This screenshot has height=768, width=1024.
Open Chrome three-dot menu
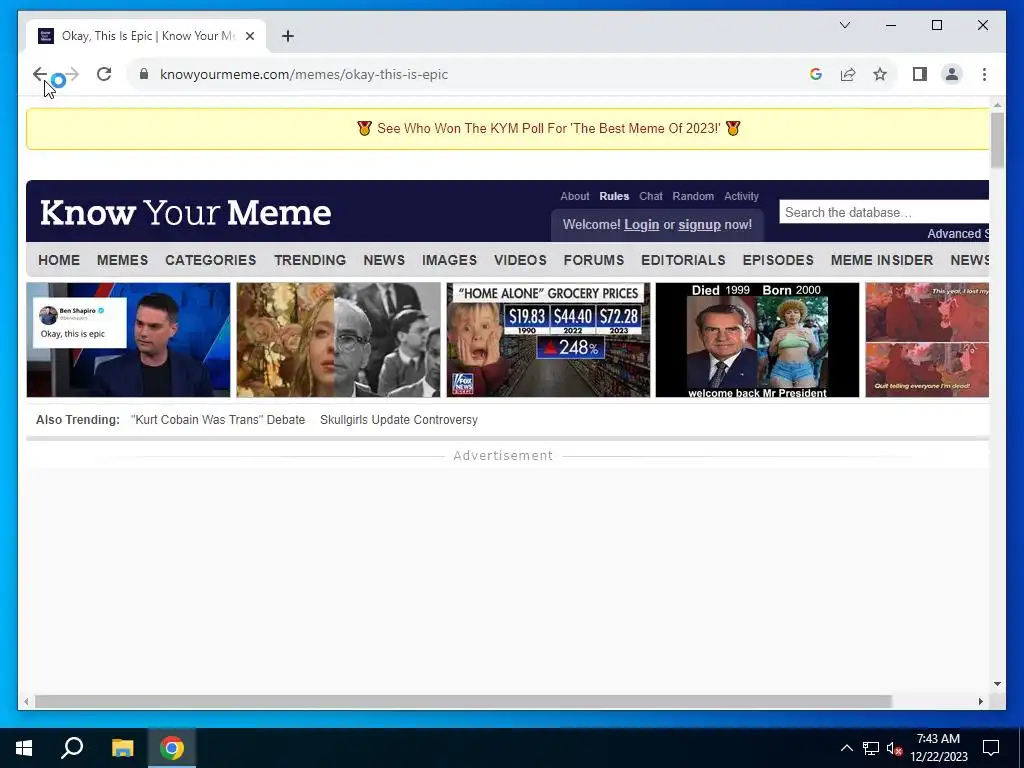click(x=984, y=74)
